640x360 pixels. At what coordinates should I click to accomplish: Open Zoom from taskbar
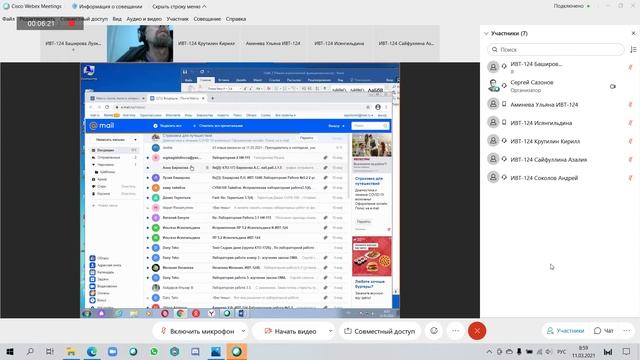(x=112, y=352)
